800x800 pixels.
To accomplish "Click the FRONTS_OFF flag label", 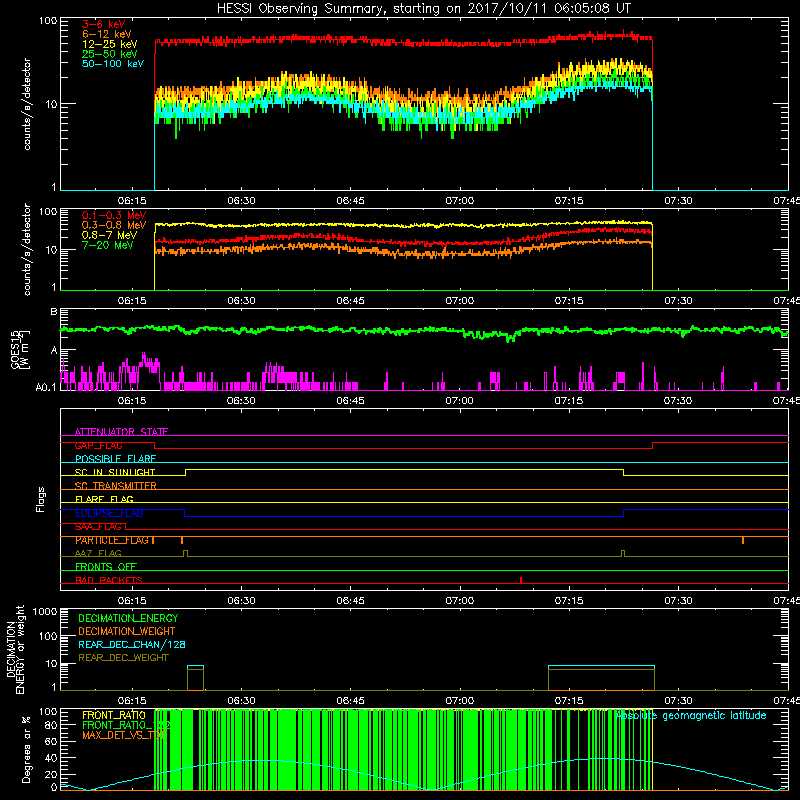I will (106, 567).
